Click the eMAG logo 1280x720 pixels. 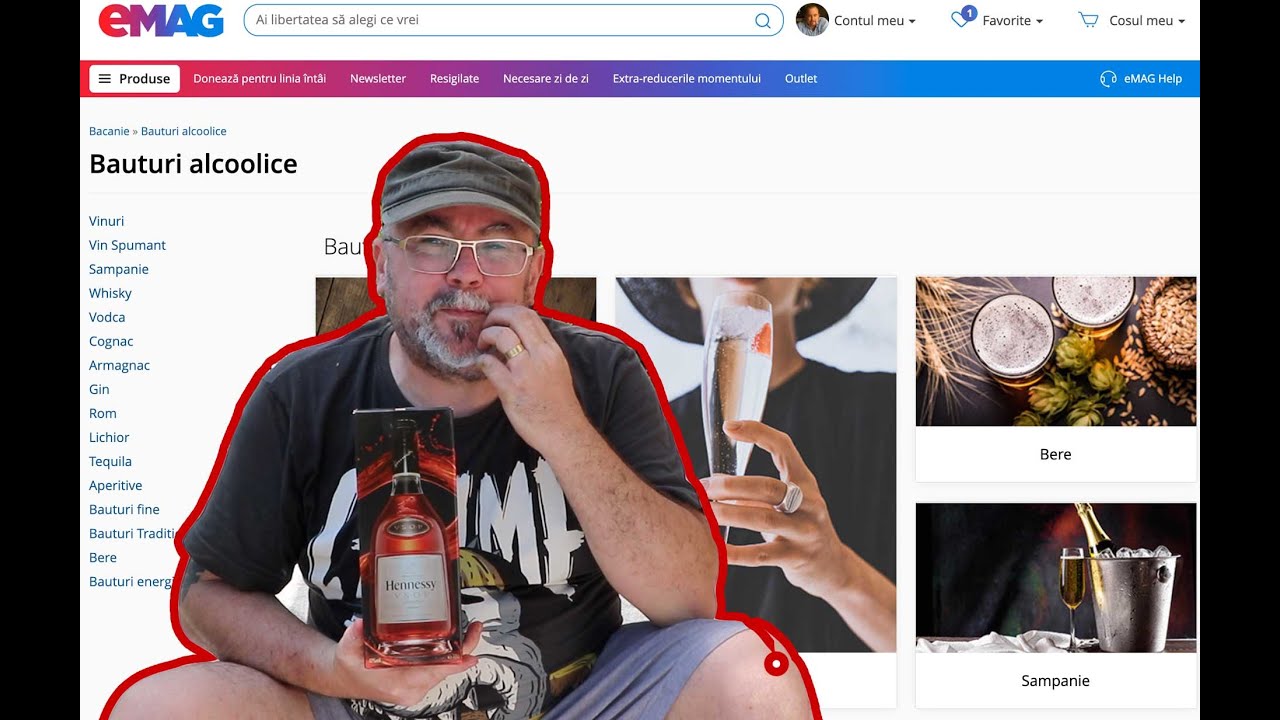tap(160, 20)
